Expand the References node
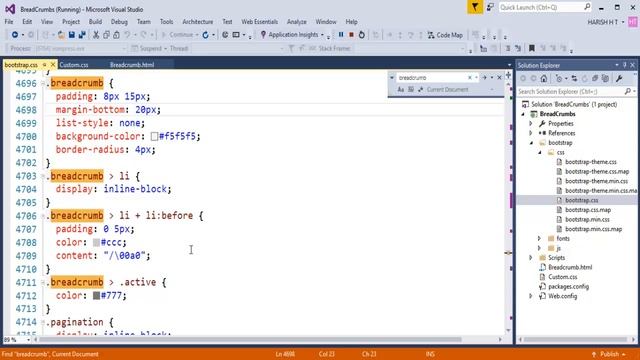 [531, 133]
